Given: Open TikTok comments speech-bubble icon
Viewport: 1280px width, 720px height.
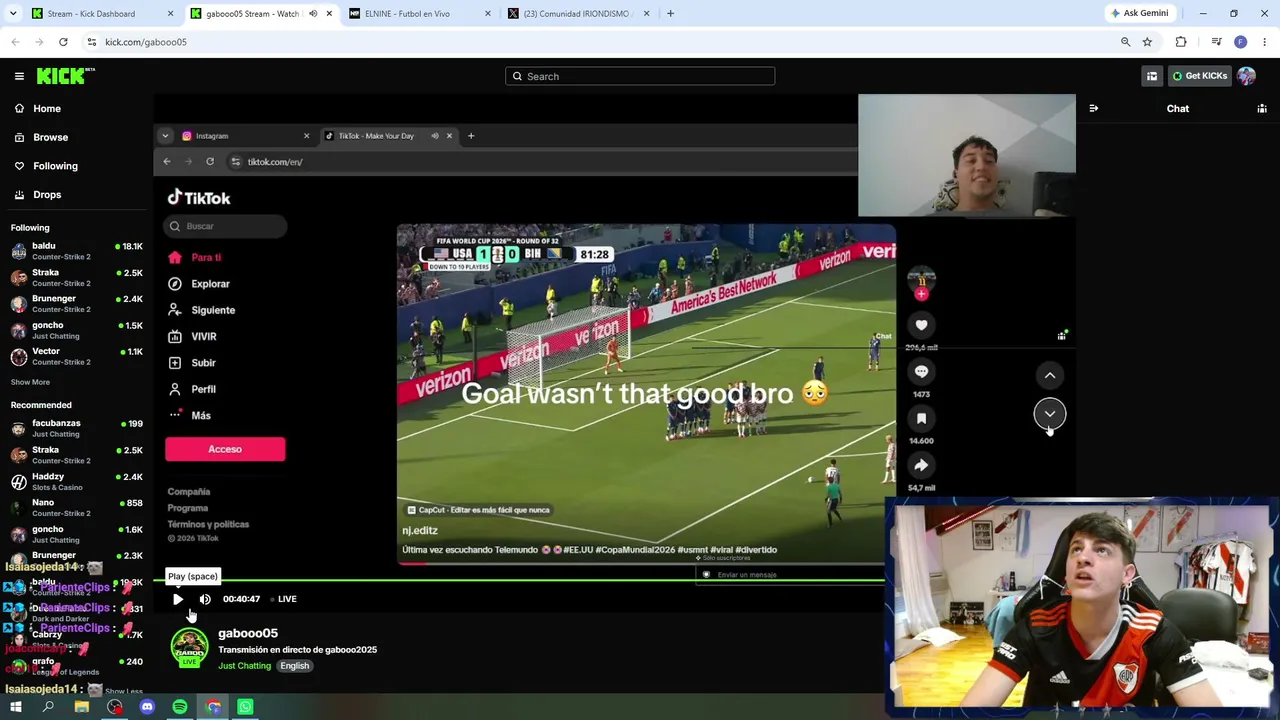Looking at the screenshot, I should coord(921,372).
